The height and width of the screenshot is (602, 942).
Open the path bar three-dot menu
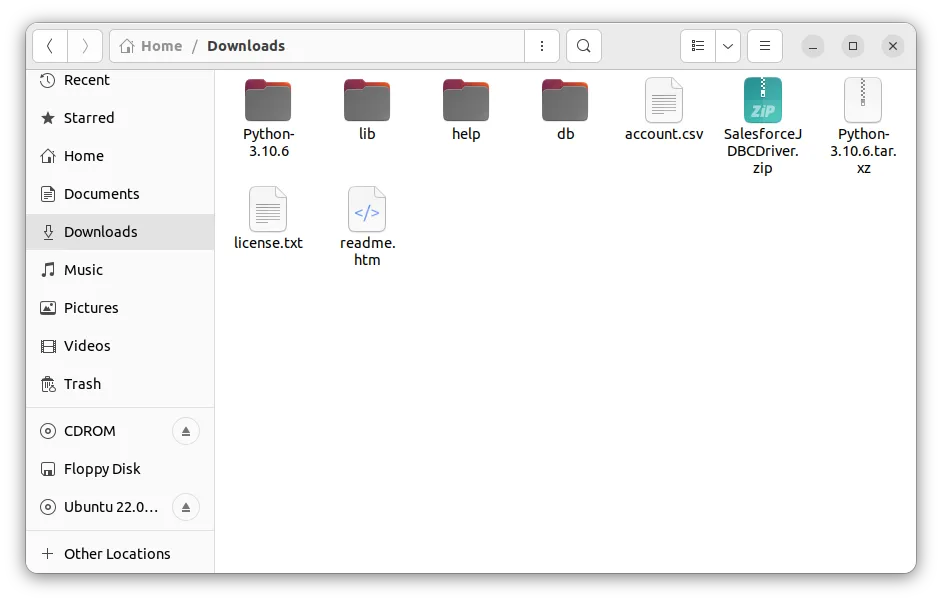(x=541, y=45)
